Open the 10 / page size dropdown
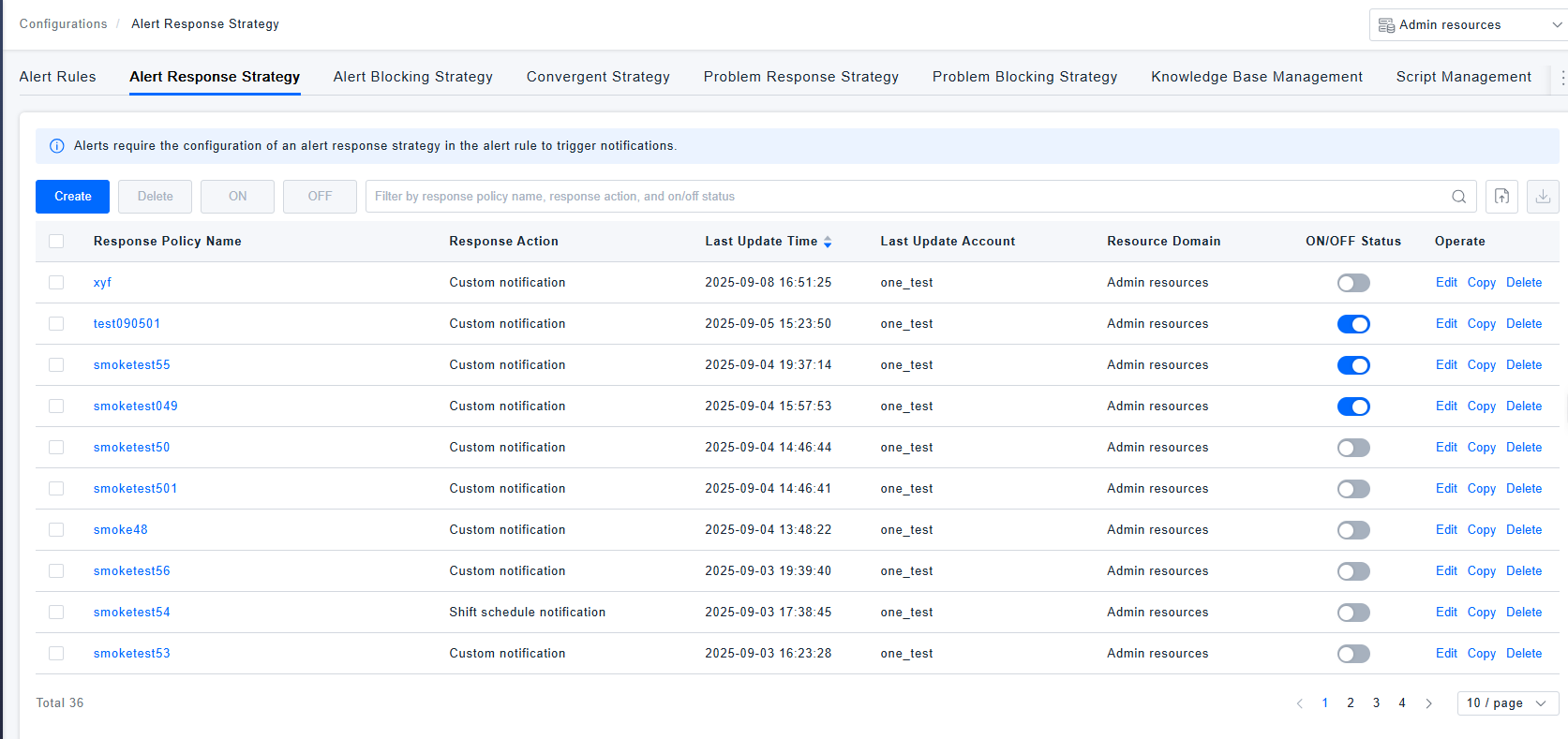 (x=1507, y=703)
